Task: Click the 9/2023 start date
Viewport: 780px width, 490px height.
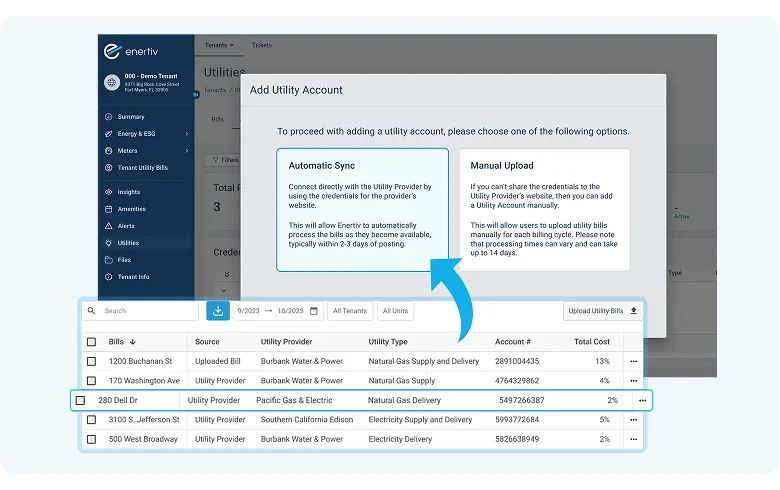Action: tap(248, 310)
